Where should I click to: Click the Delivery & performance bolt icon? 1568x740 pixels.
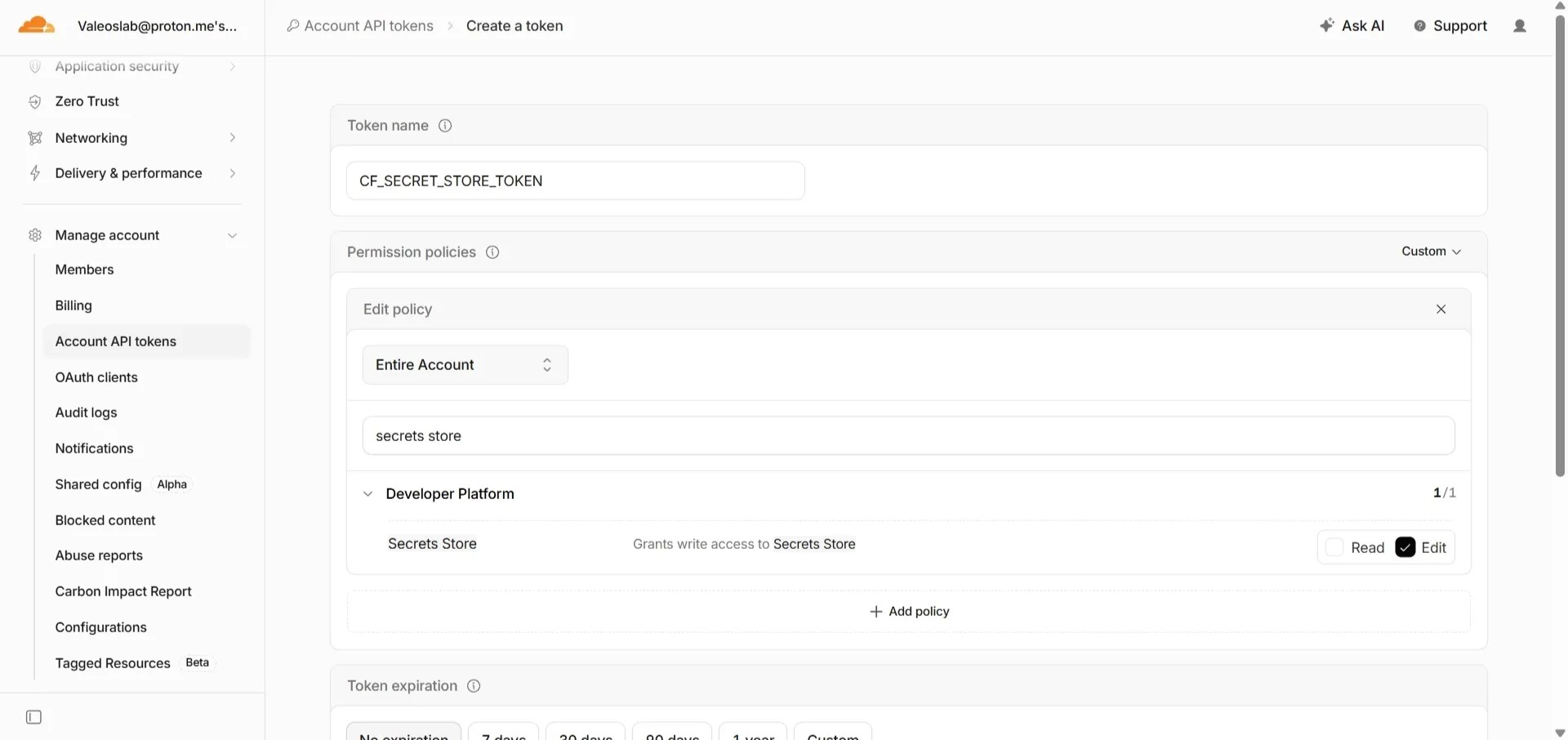35,173
